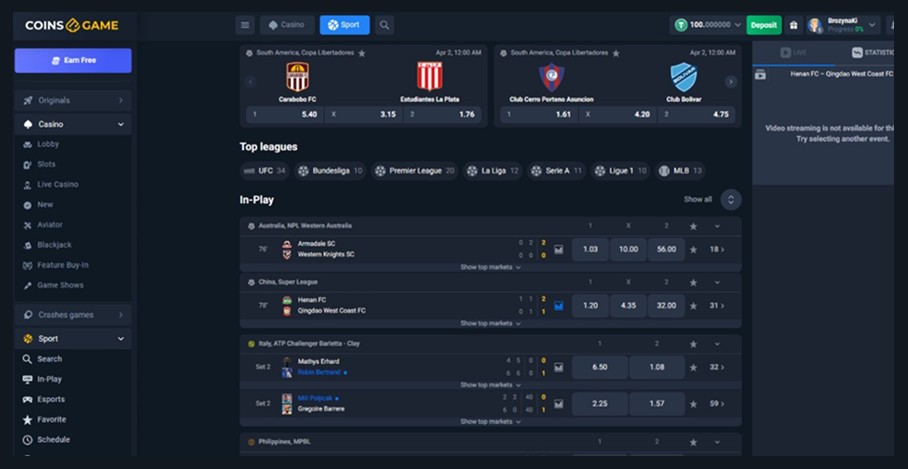Click the next arrow on featured matches carousel
908x469 pixels.
pyautogui.click(x=731, y=82)
